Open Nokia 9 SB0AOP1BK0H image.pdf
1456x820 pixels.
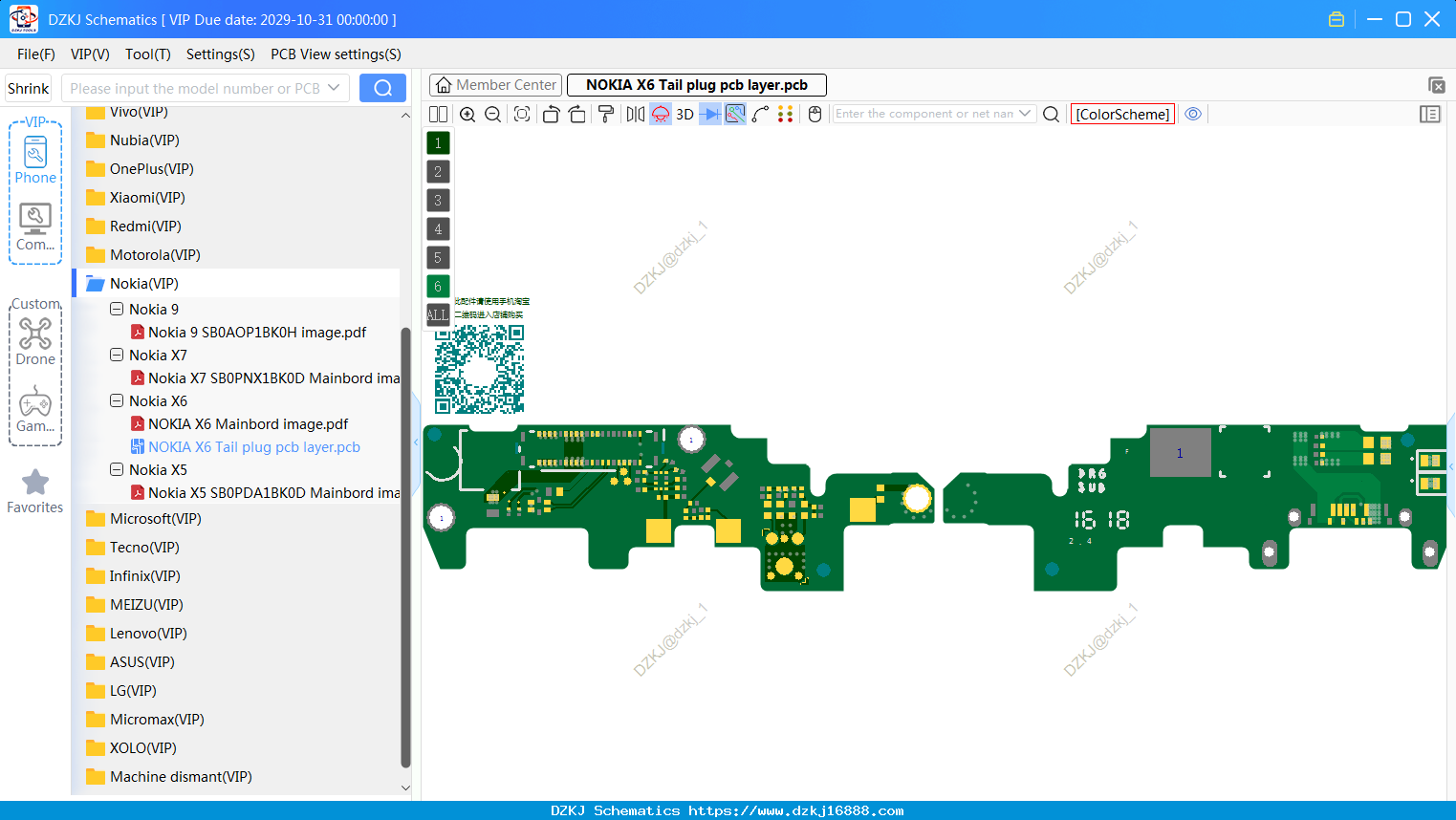(257, 332)
